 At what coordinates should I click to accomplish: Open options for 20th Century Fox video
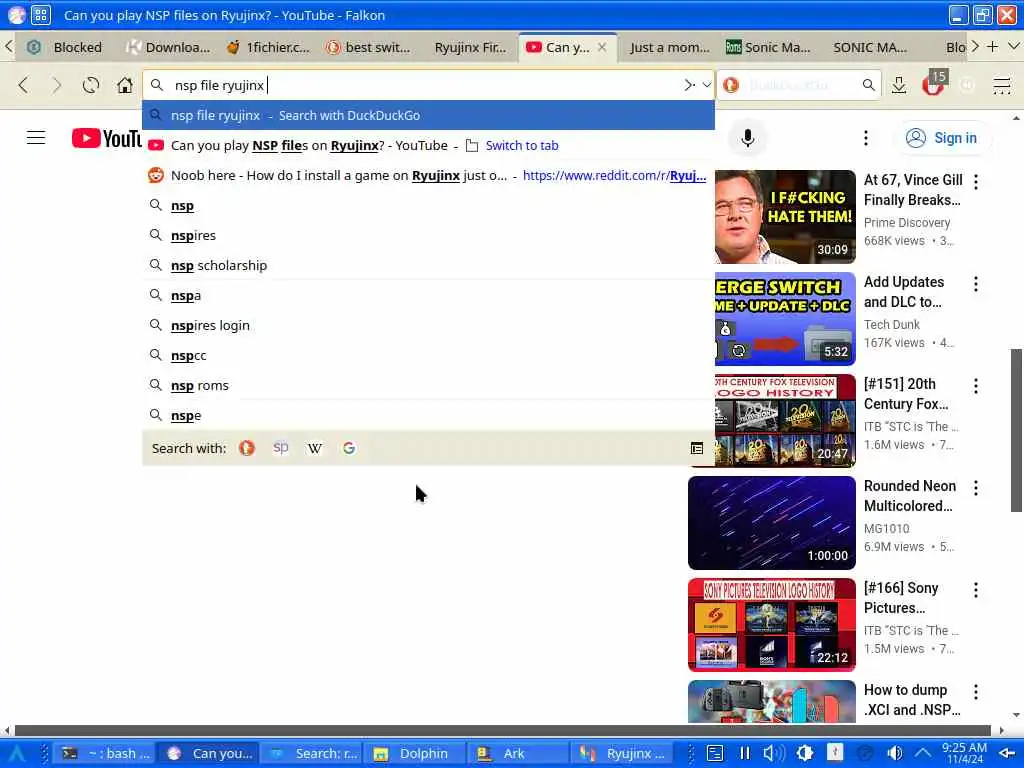click(x=976, y=386)
